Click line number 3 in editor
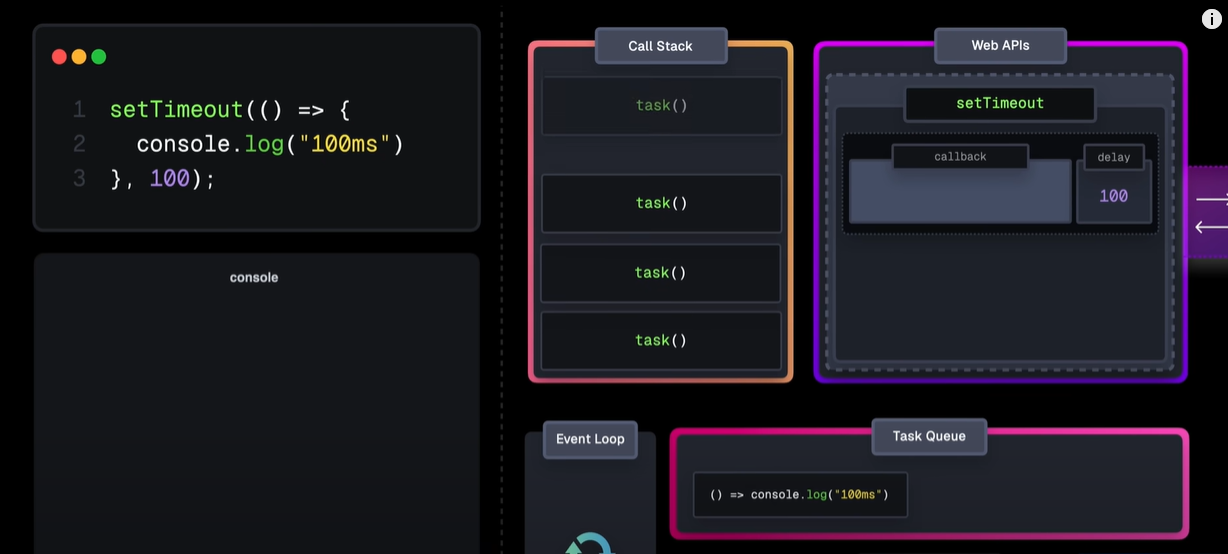 [79, 179]
